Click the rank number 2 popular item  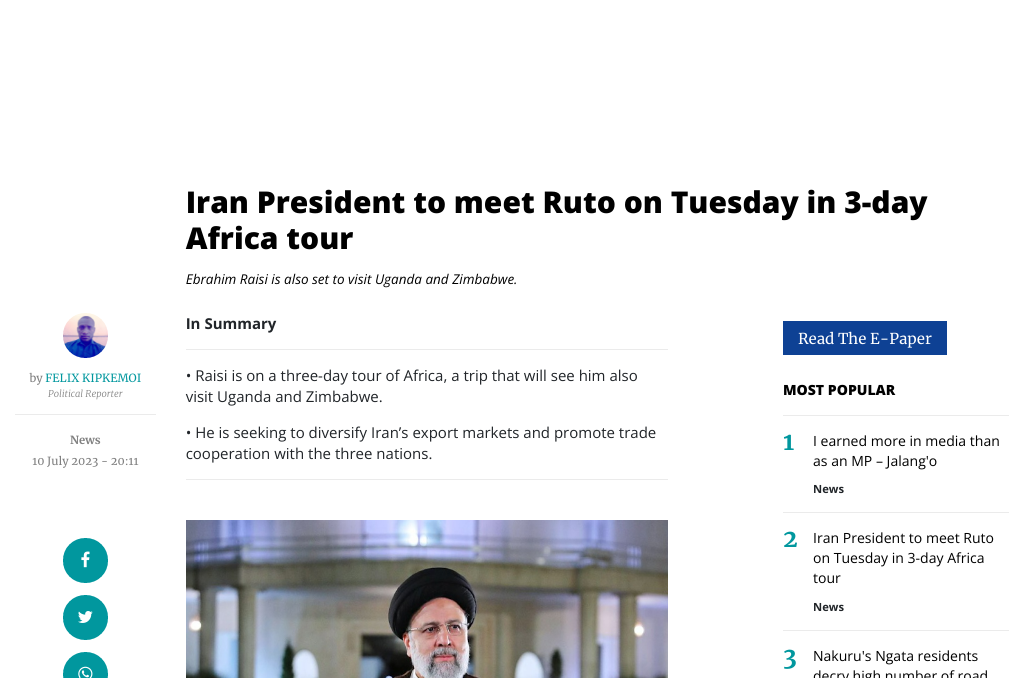pyautogui.click(x=789, y=540)
